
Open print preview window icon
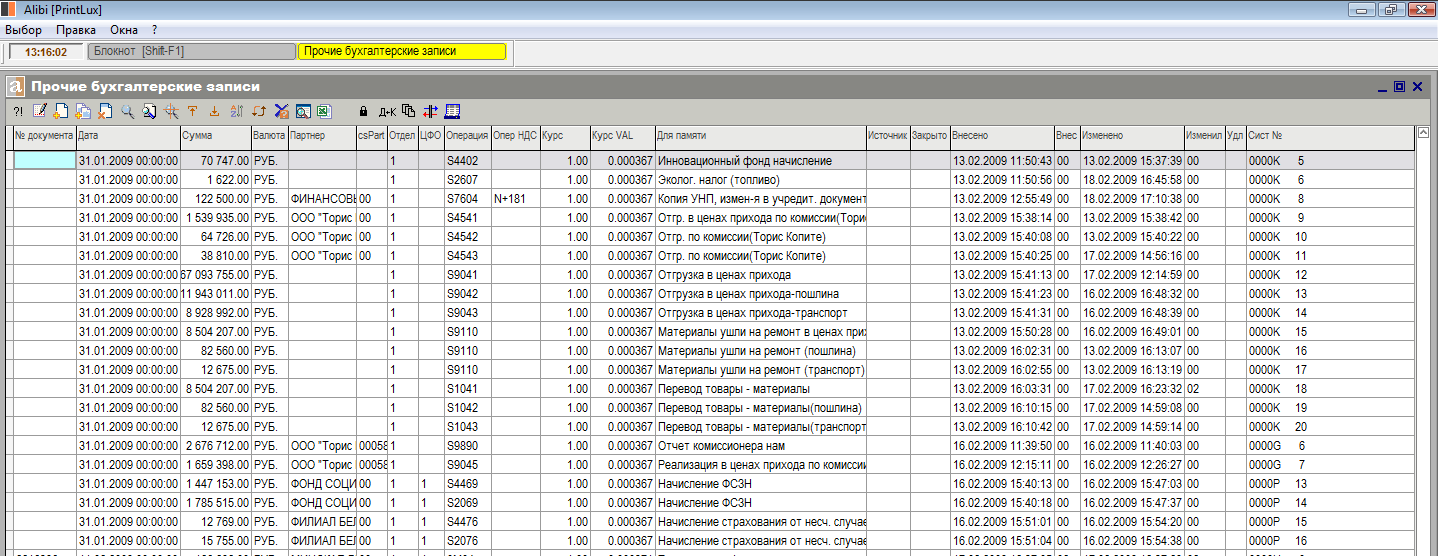(303, 111)
